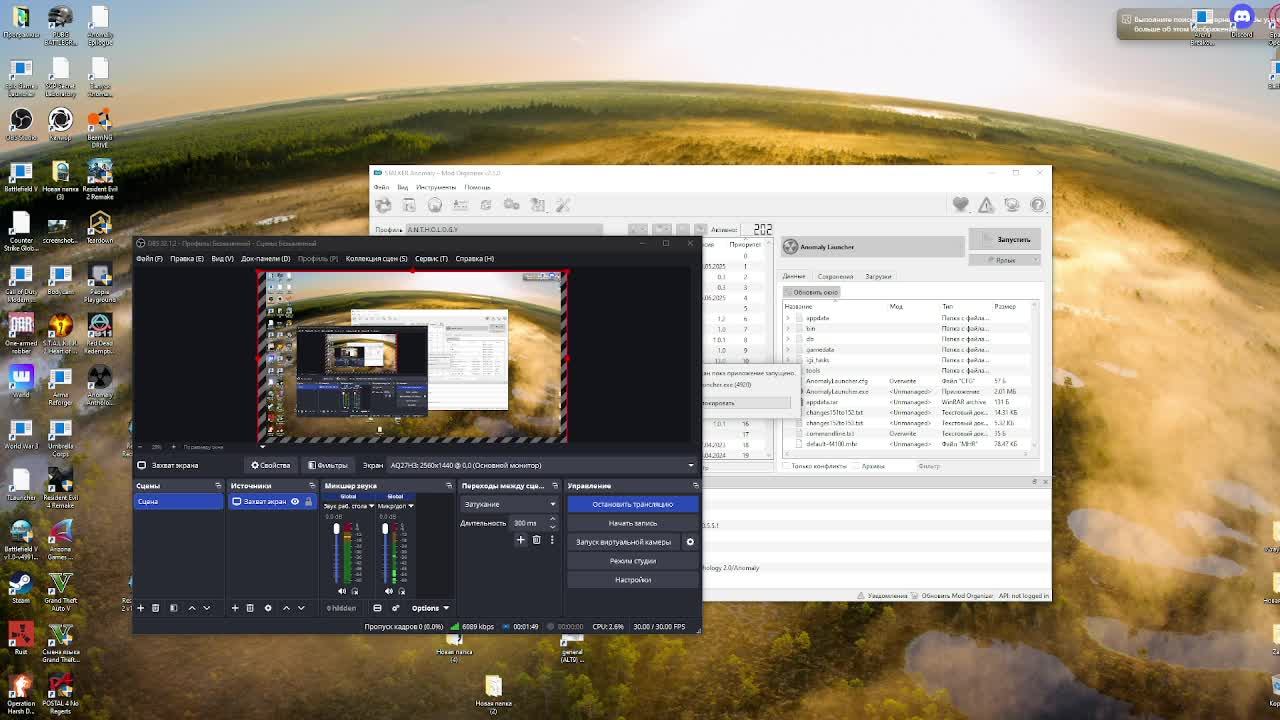Enable the Только конфликты checkbox

point(788,466)
